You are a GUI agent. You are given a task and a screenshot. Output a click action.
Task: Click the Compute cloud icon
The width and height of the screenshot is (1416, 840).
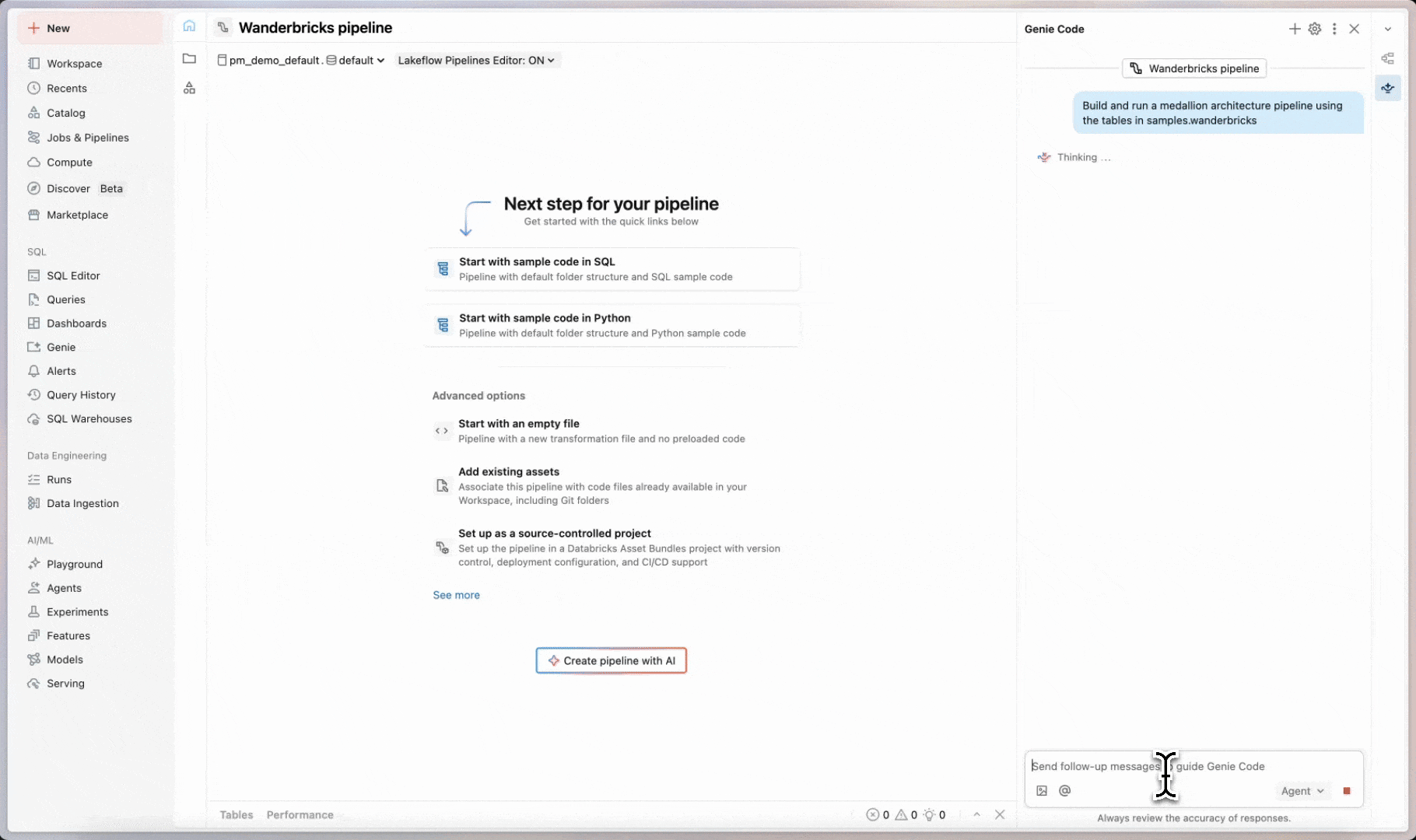tap(33, 163)
